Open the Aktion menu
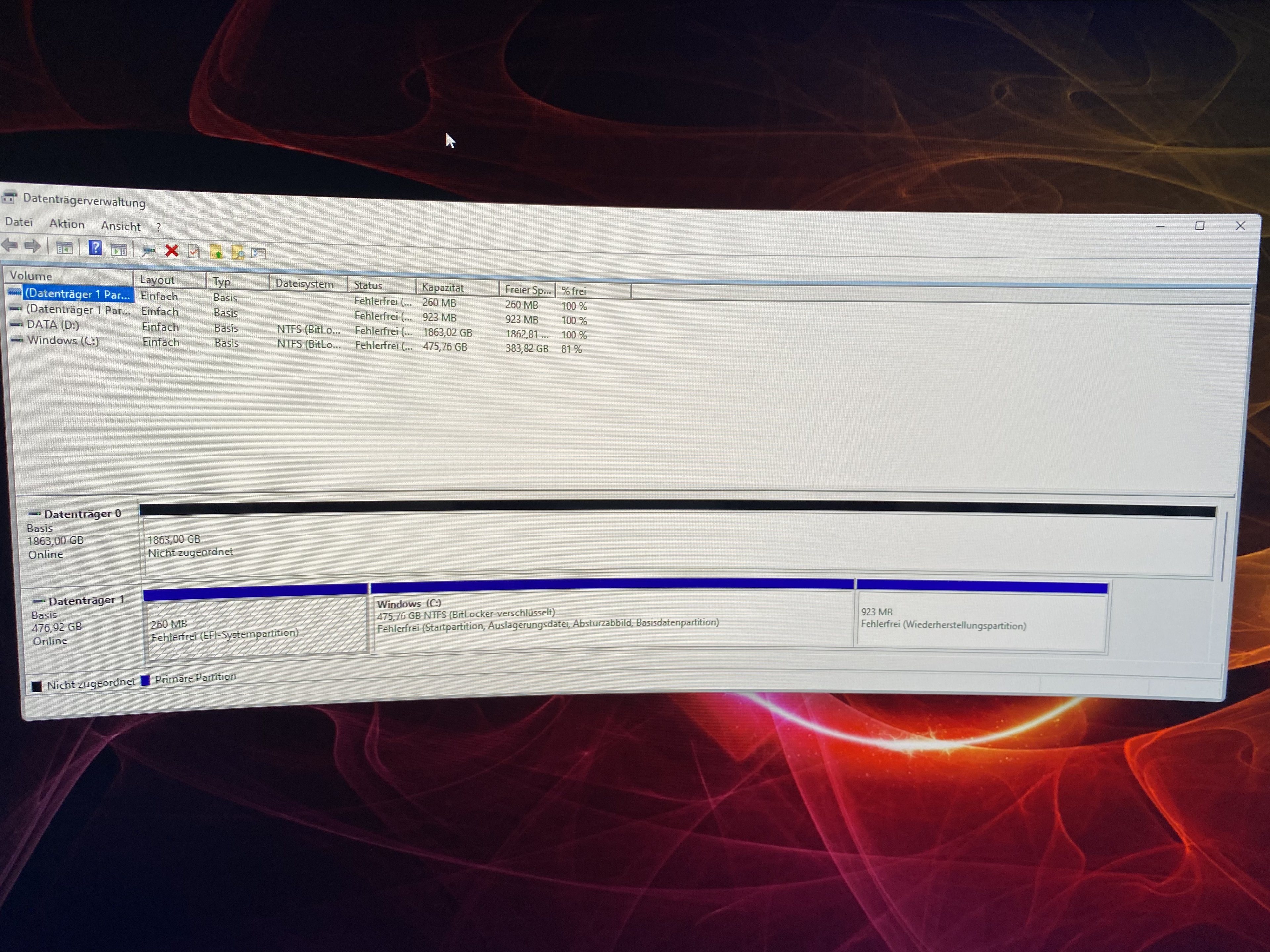The height and width of the screenshot is (952, 1270). click(x=66, y=224)
